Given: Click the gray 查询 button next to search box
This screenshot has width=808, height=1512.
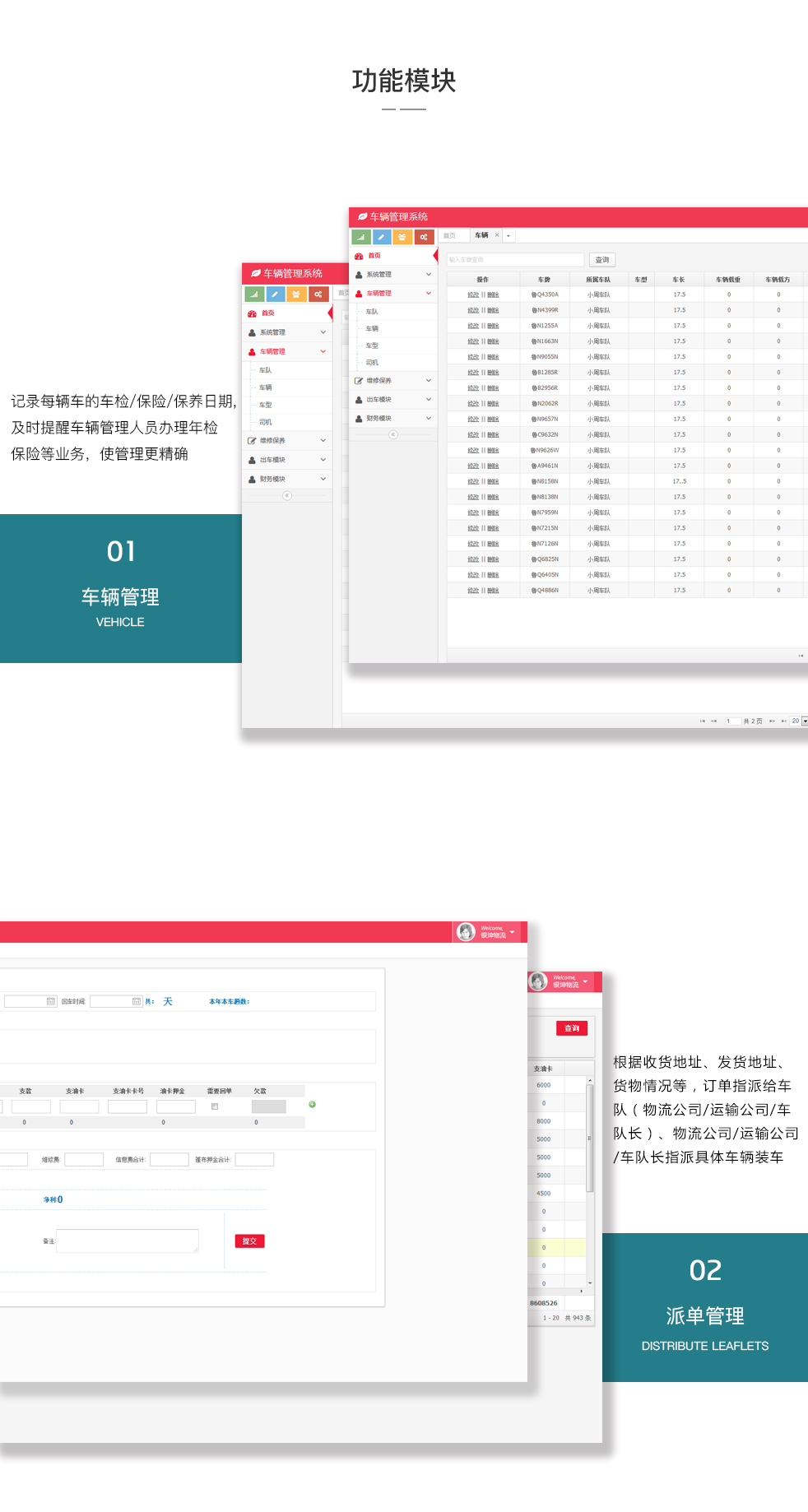Looking at the screenshot, I should click(602, 260).
